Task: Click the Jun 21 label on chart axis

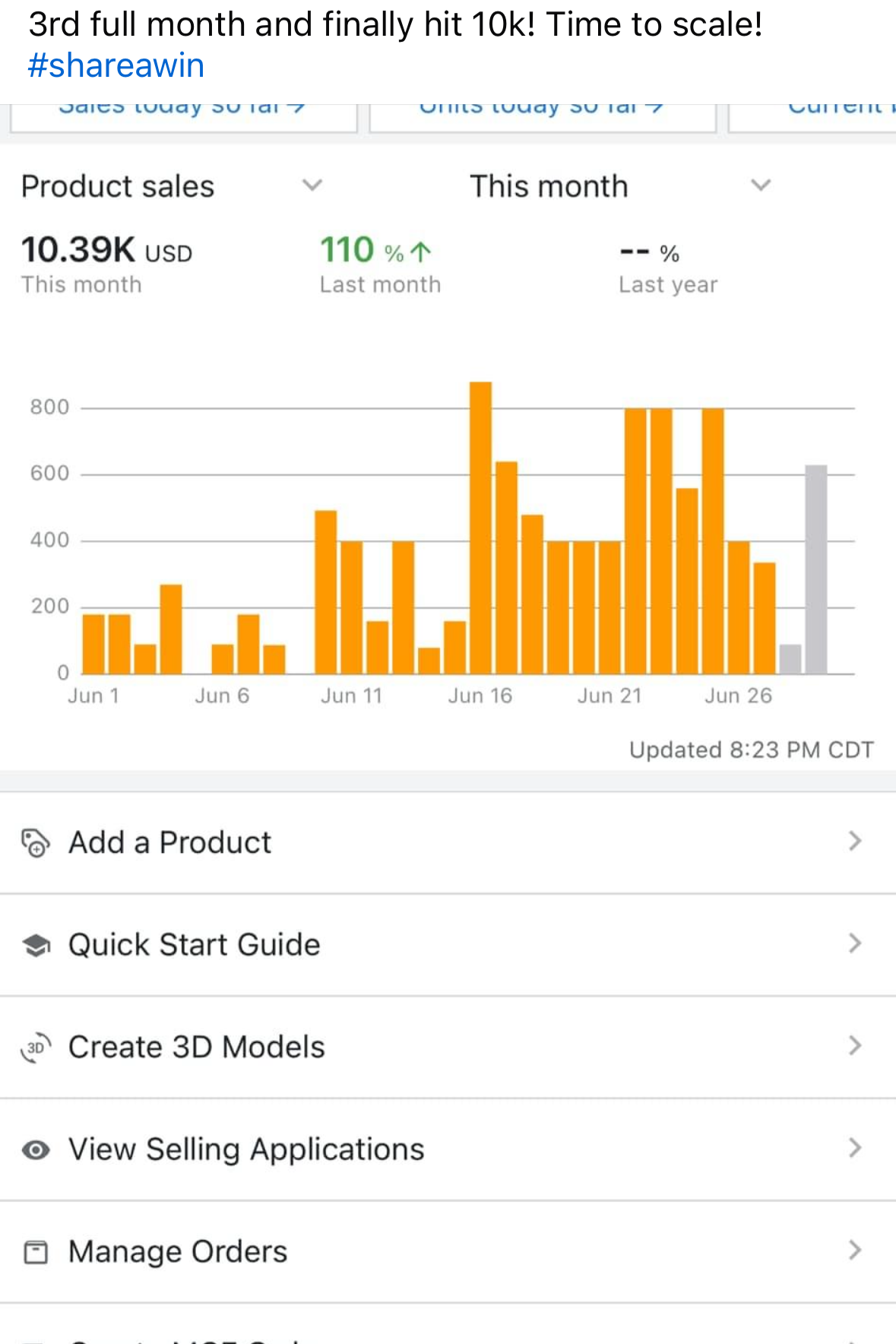Action: (x=609, y=696)
